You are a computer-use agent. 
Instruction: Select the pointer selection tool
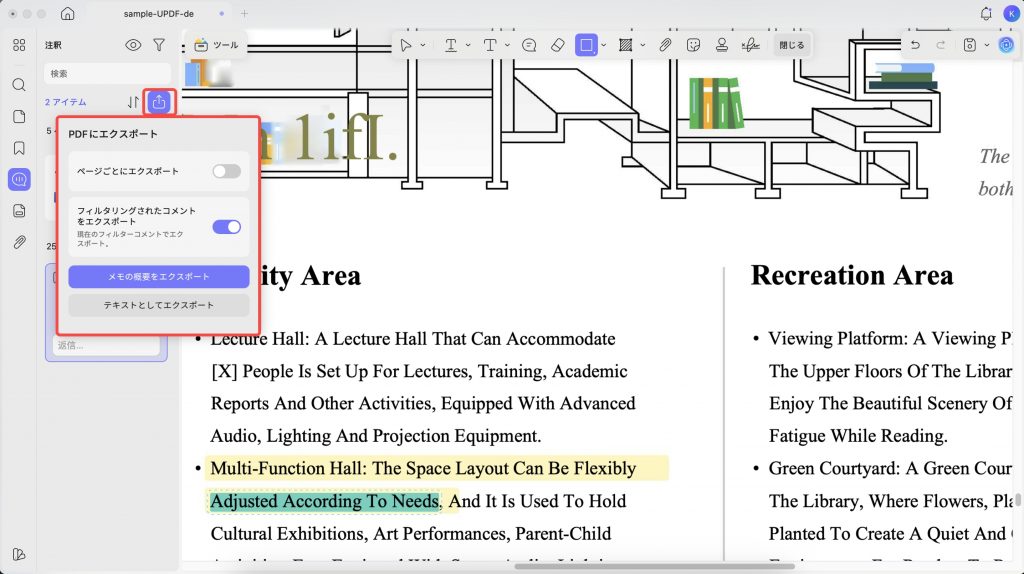click(406, 45)
